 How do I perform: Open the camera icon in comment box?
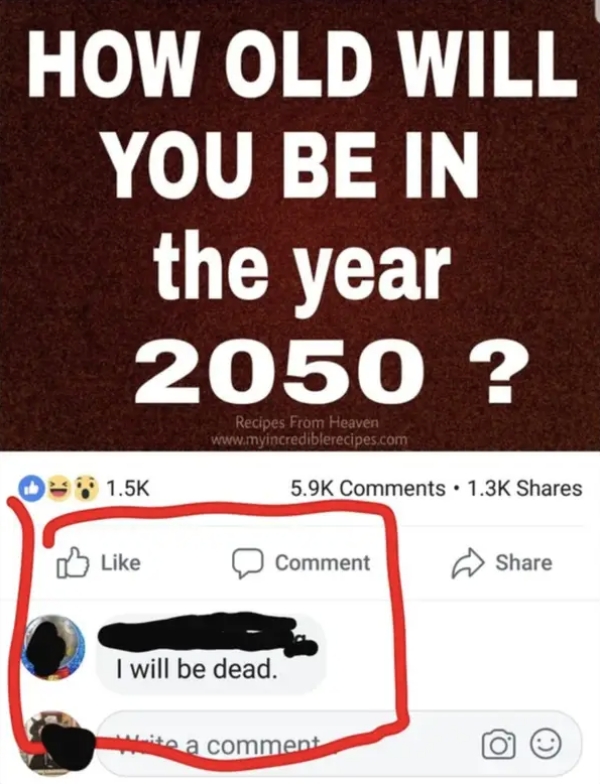[498, 745]
